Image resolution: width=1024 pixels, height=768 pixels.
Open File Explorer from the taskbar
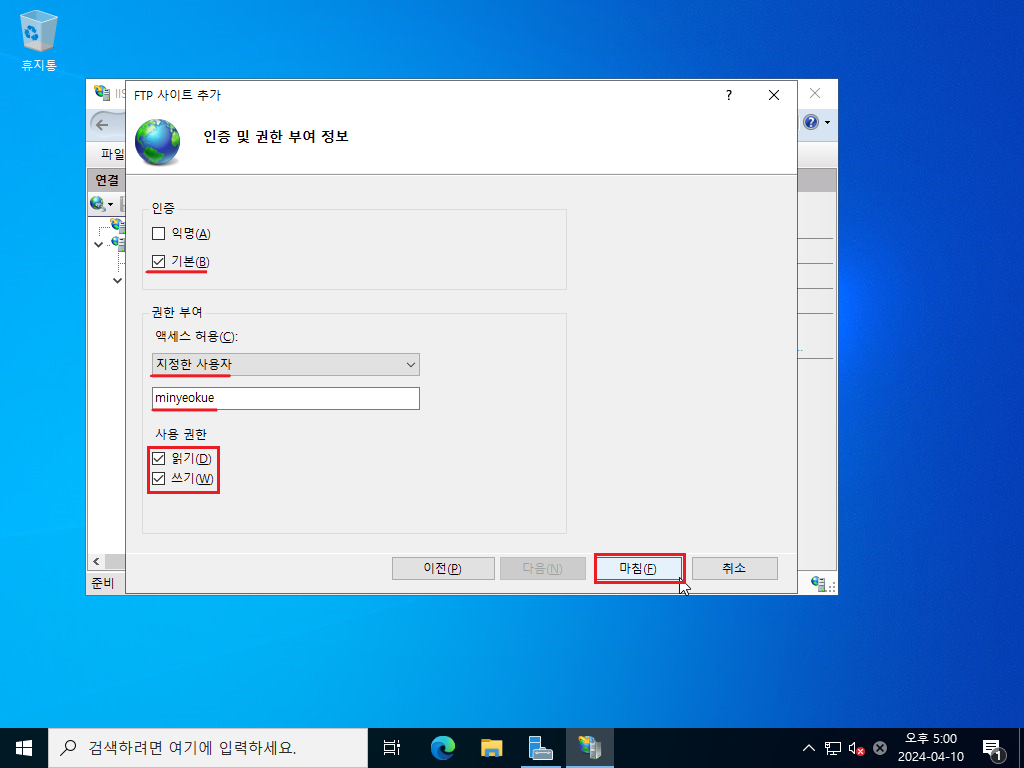(492, 748)
